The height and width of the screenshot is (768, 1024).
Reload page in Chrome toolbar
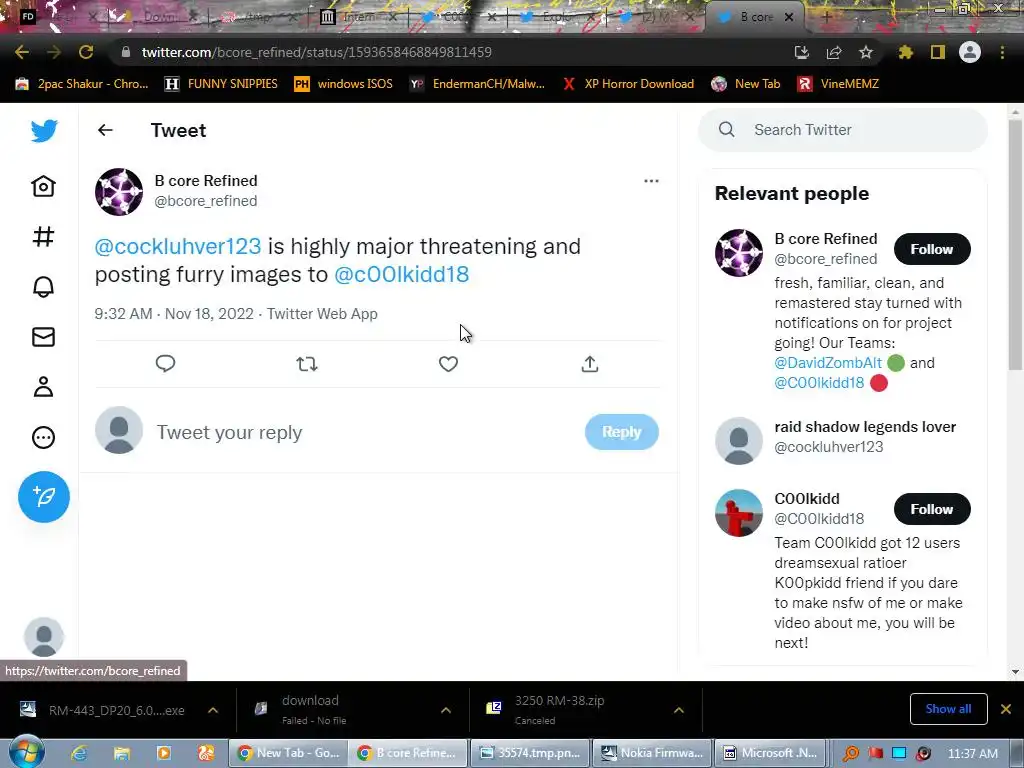click(86, 52)
